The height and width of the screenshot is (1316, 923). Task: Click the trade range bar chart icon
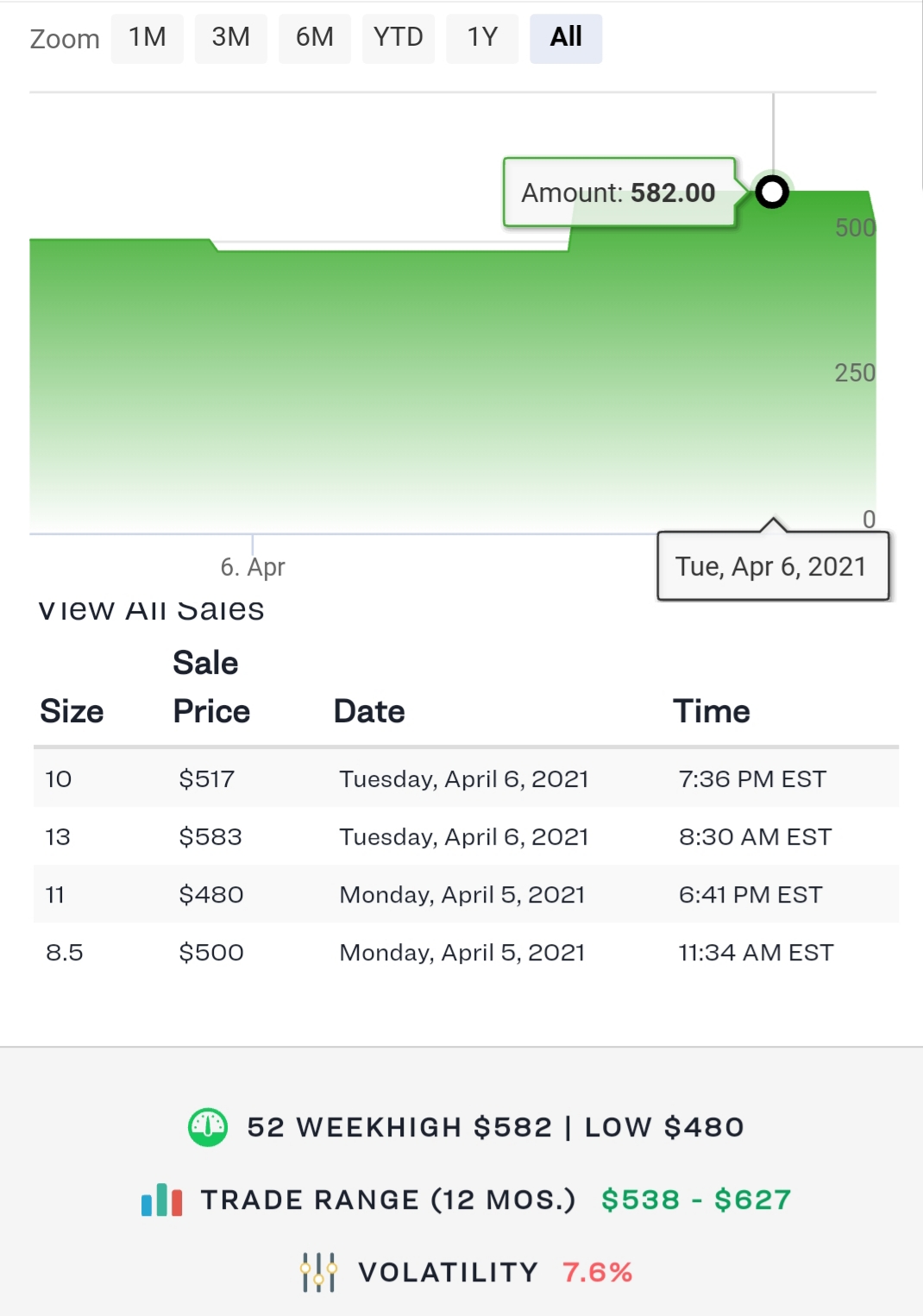pos(162,1200)
